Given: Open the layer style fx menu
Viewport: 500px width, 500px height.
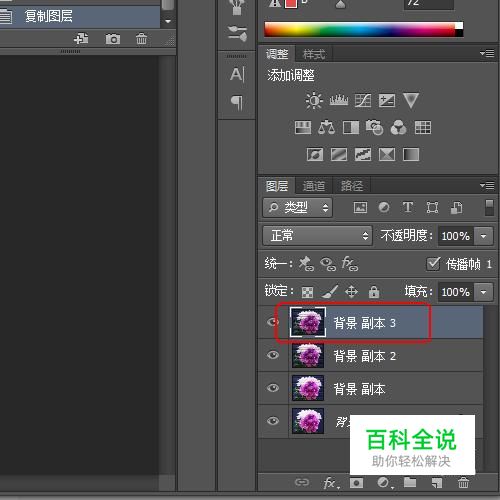Looking at the screenshot, I should 330,483.
